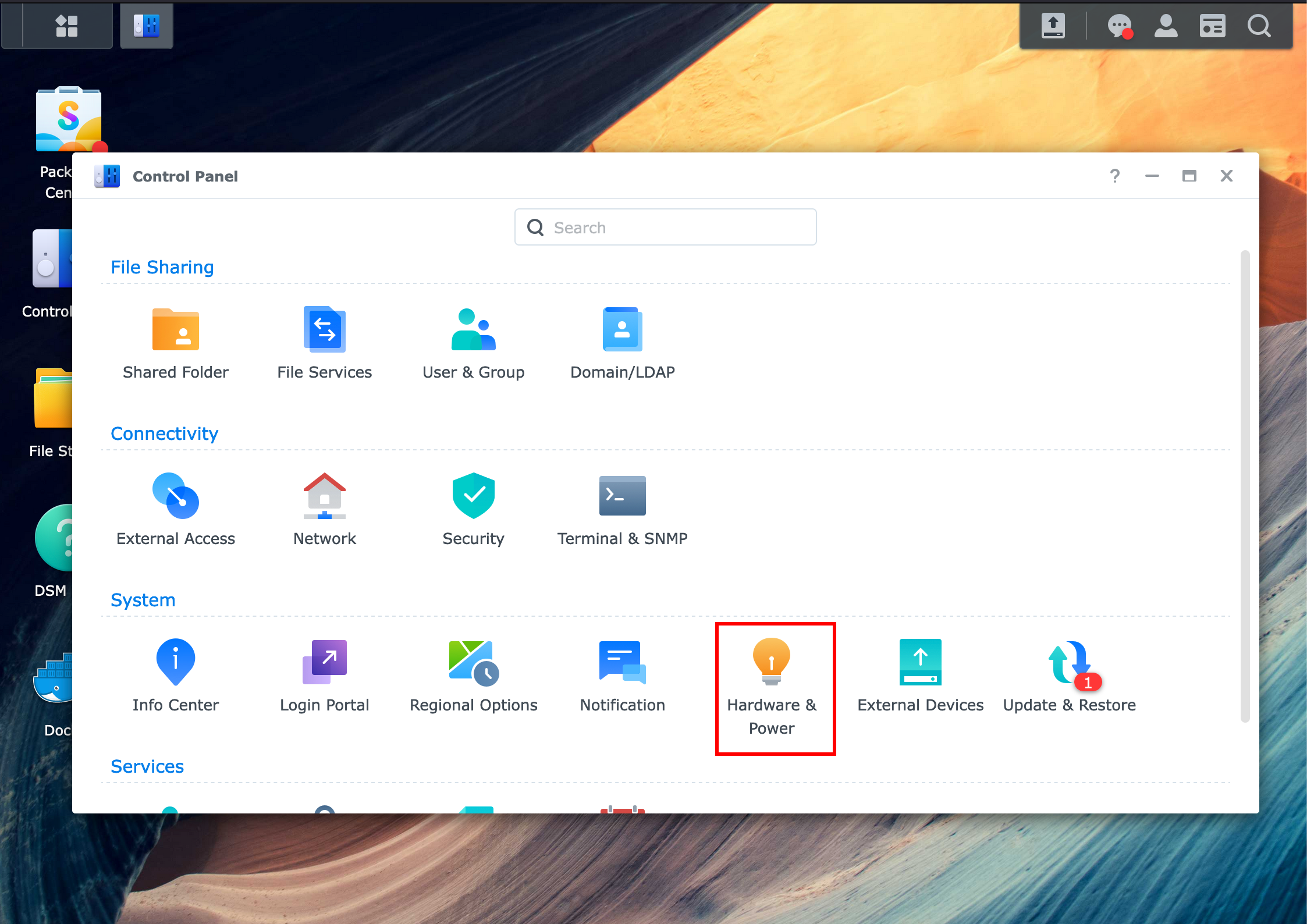Click the Control Panel vertical scrollbar
Image resolution: width=1307 pixels, height=924 pixels.
[1245, 486]
